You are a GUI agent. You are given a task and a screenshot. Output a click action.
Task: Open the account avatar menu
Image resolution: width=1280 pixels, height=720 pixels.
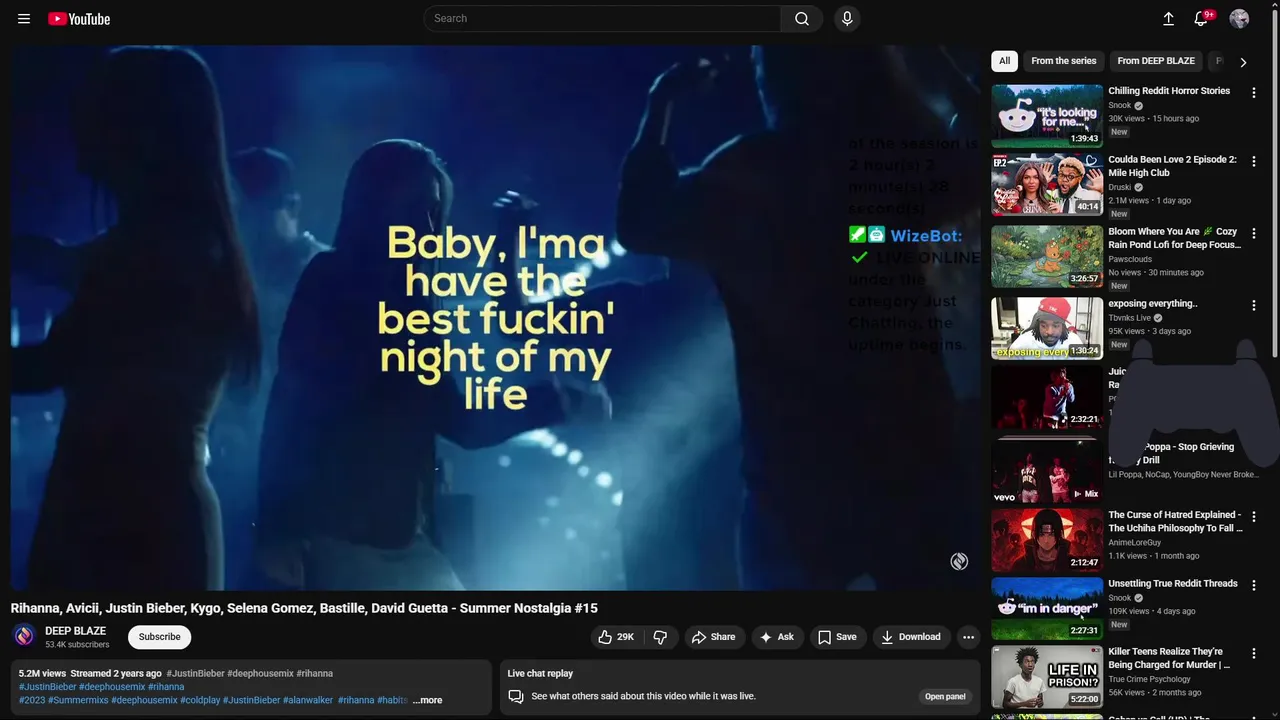[1239, 19]
